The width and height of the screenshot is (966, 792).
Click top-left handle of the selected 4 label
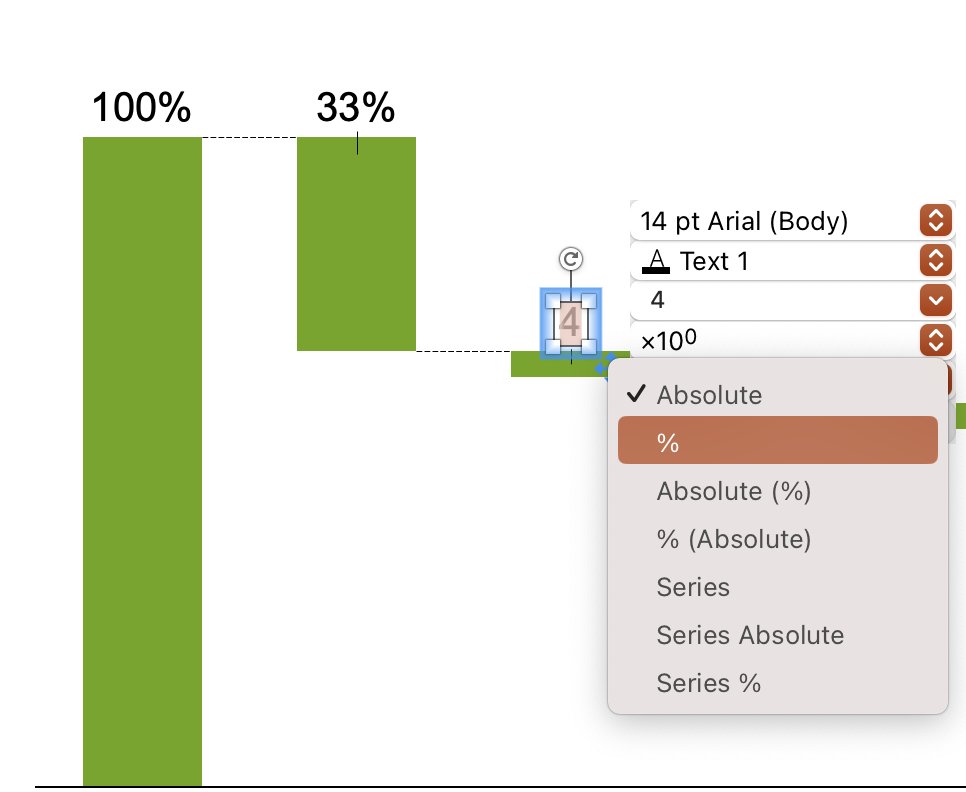(x=553, y=301)
